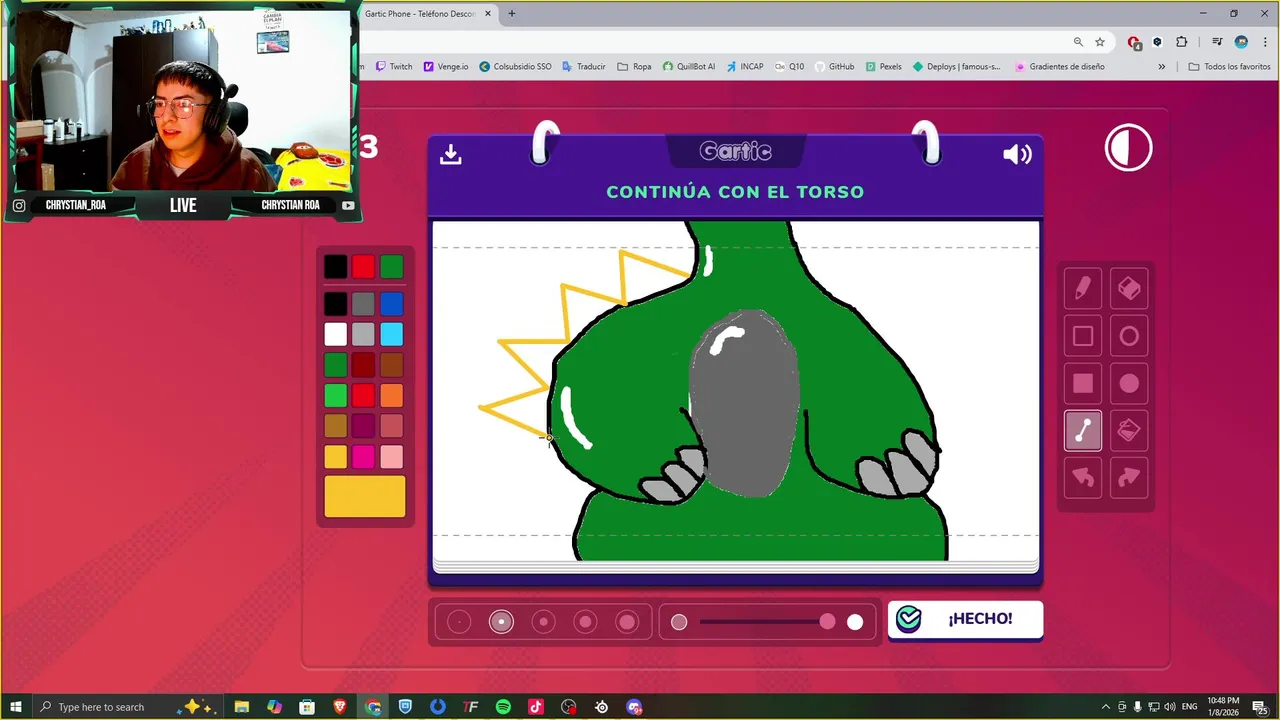Image resolution: width=1280 pixels, height=720 pixels.
Task: Open the Chrome three-dot menu
Action: click(1265, 42)
